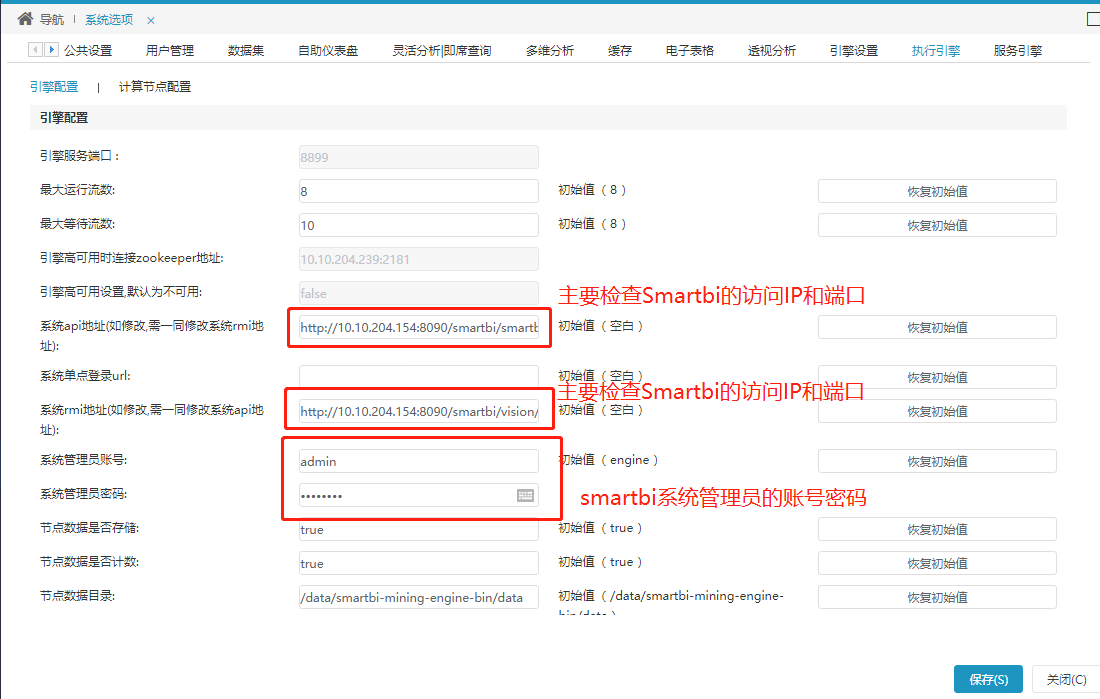The height and width of the screenshot is (699, 1100).
Task: Click the 引擎配置 section header
Action: pyautogui.click(x=549, y=118)
